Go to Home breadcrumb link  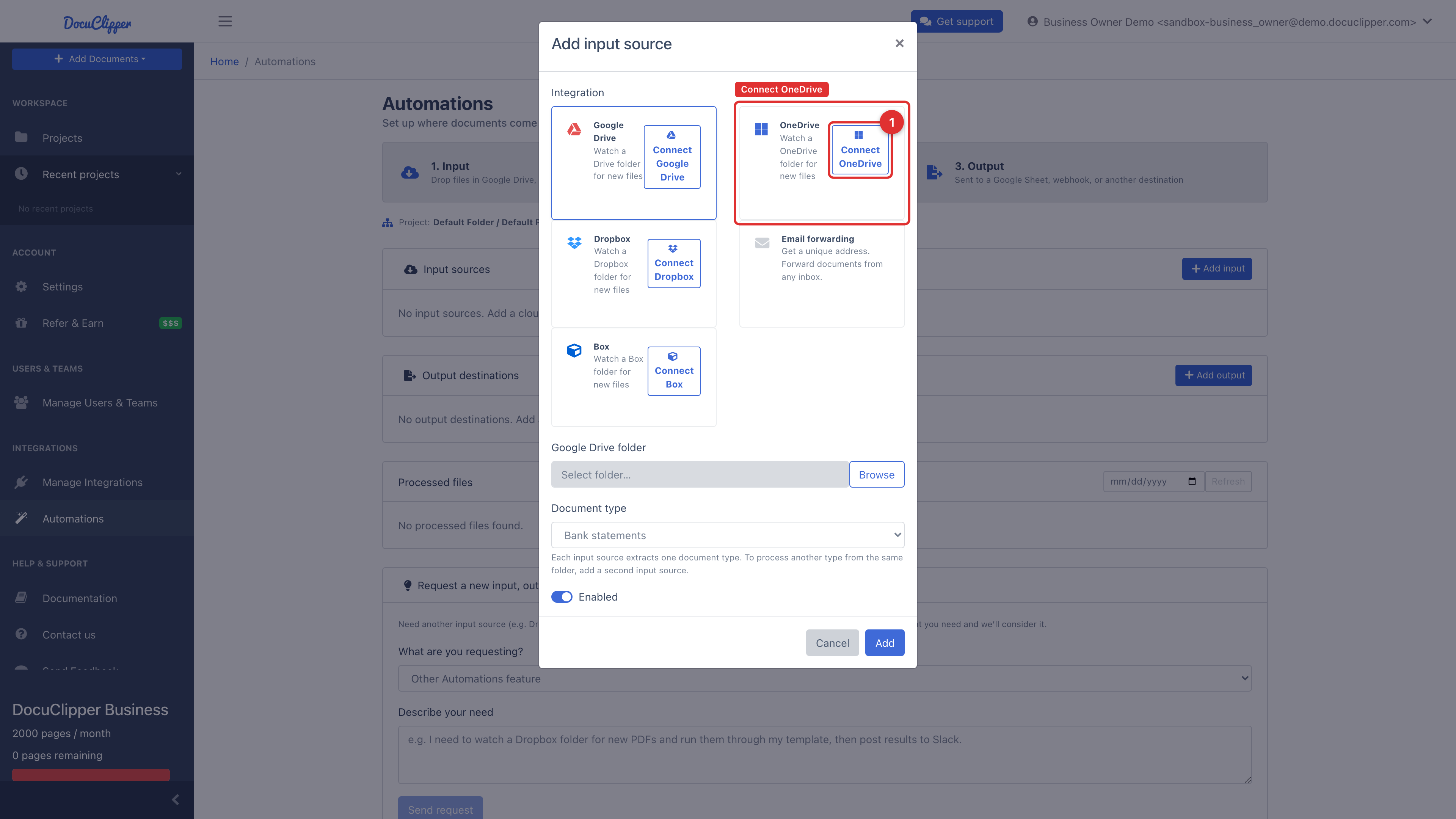tap(224, 61)
